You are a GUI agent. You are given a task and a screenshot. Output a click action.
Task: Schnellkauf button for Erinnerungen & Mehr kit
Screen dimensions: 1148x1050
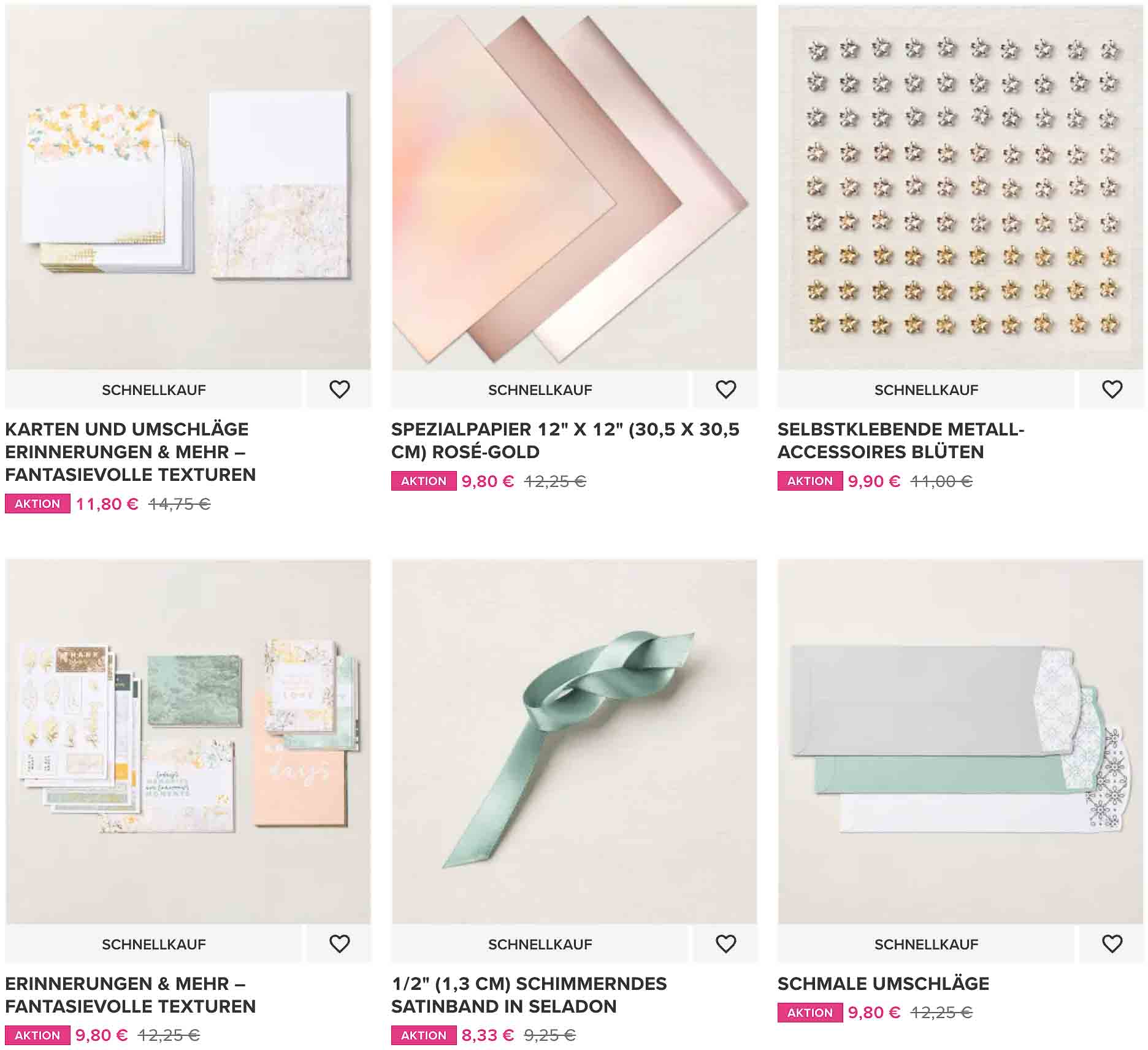pos(154,944)
